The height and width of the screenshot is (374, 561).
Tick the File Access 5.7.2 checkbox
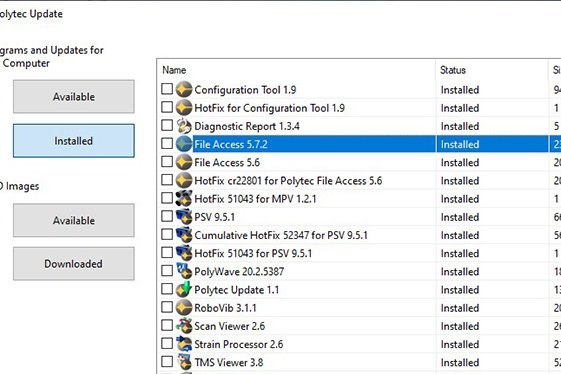pos(167,144)
